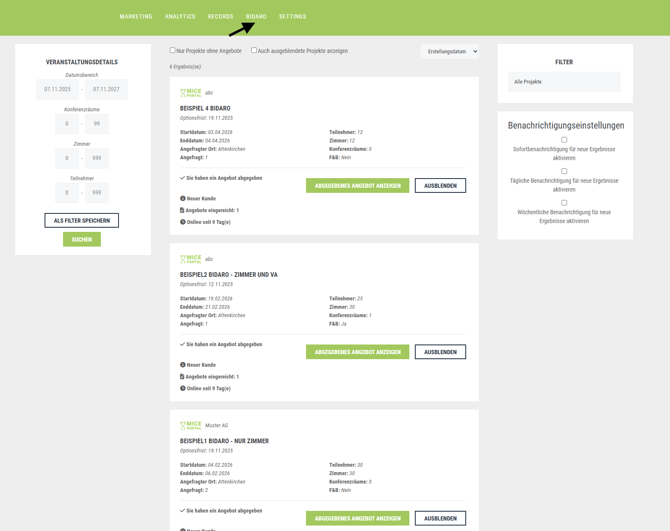Enable 'Nur Projekte ohne Angebote' checkbox

click(x=172, y=50)
